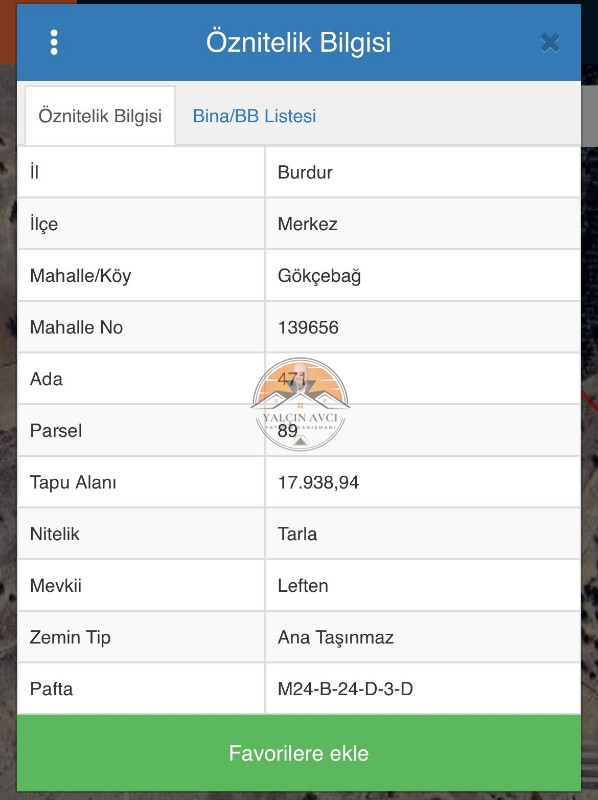Image resolution: width=598 pixels, height=800 pixels.
Task: Click the Öznitelik Bilgisi header title
Action: (x=298, y=42)
